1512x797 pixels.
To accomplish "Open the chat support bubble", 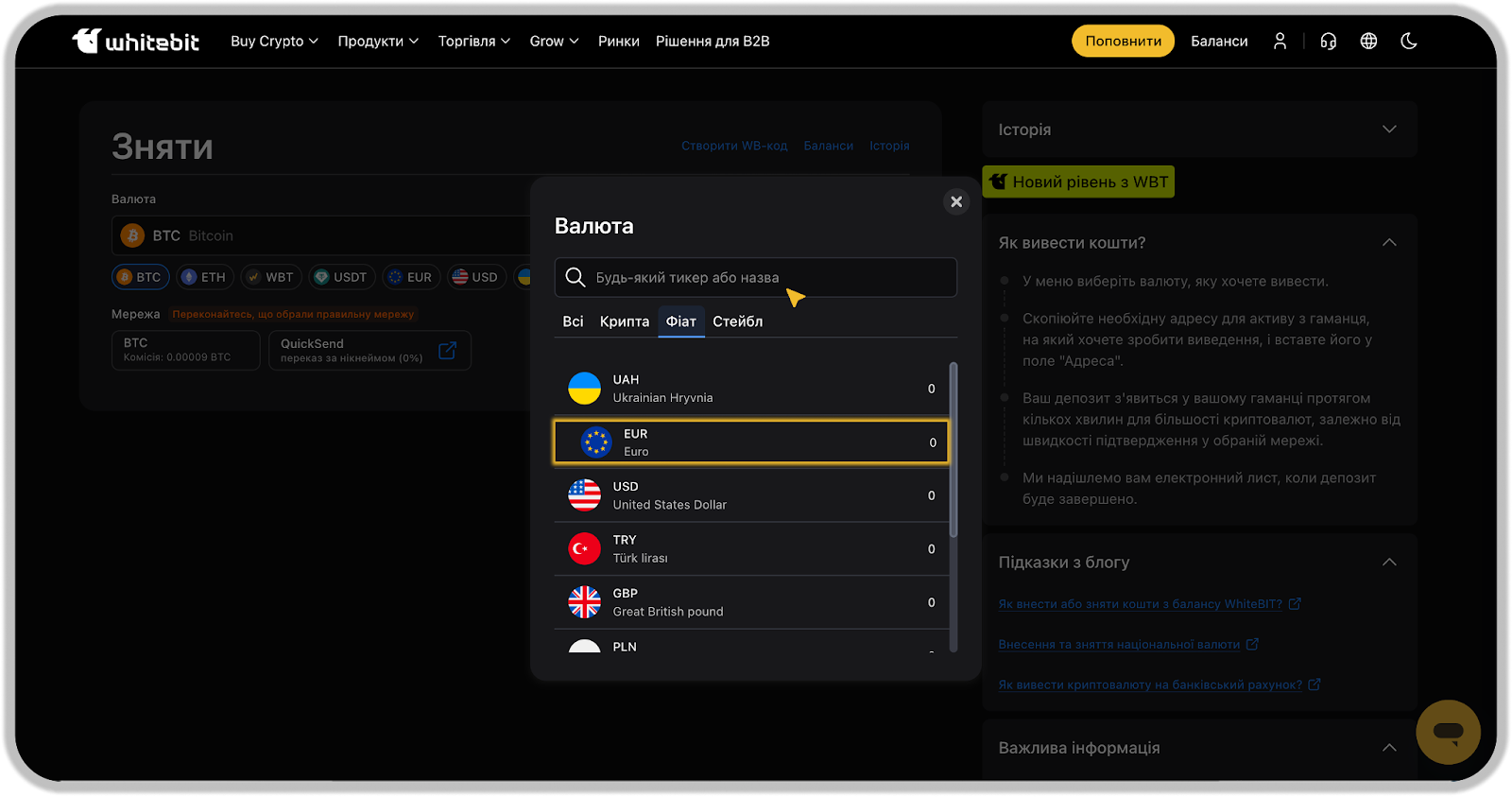I will click(1447, 732).
